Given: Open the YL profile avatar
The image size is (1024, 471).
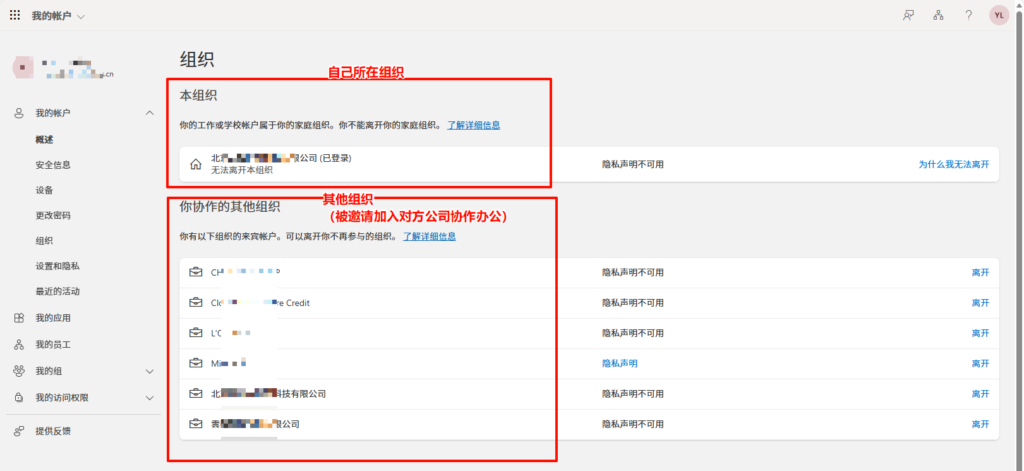Looking at the screenshot, I should [999, 15].
